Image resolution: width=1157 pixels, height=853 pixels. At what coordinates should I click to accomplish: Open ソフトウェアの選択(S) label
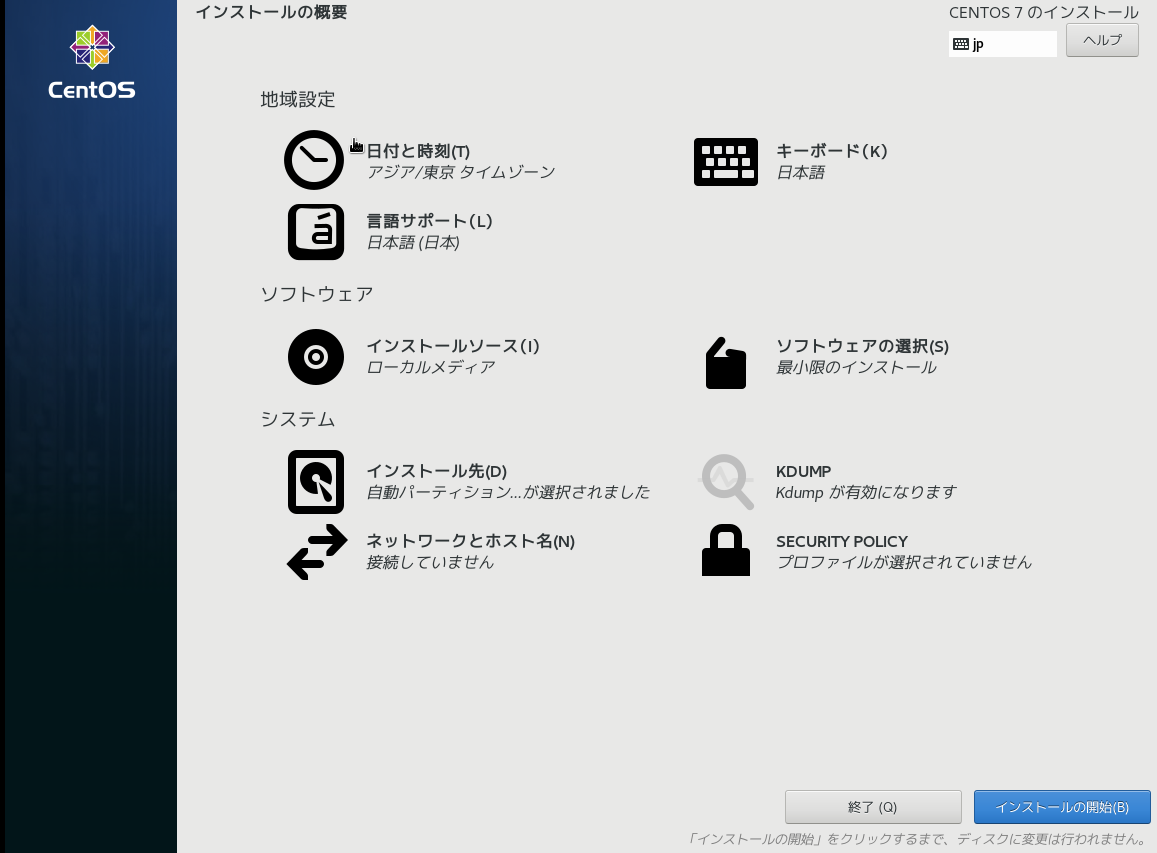click(x=862, y=346)
